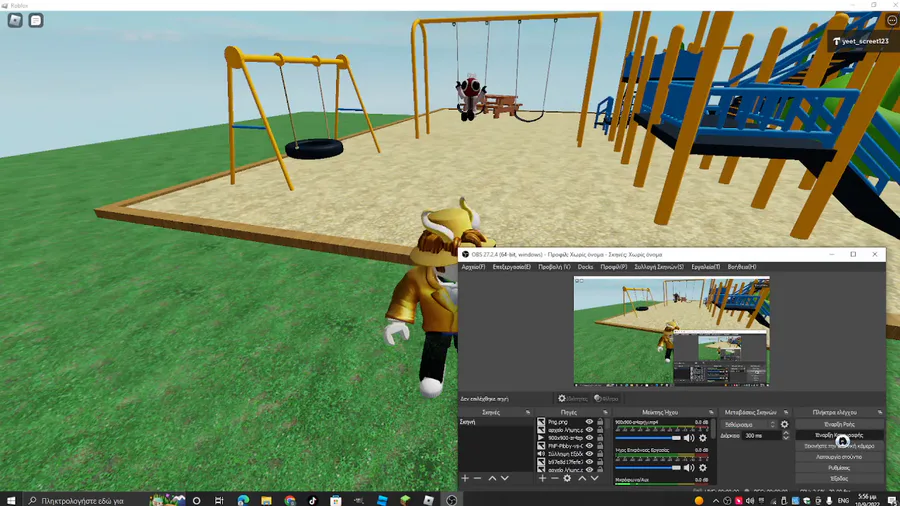The image size is (900, 506).
Task: Remove the selected source with minus icon
Action: (x=554, y=478)
